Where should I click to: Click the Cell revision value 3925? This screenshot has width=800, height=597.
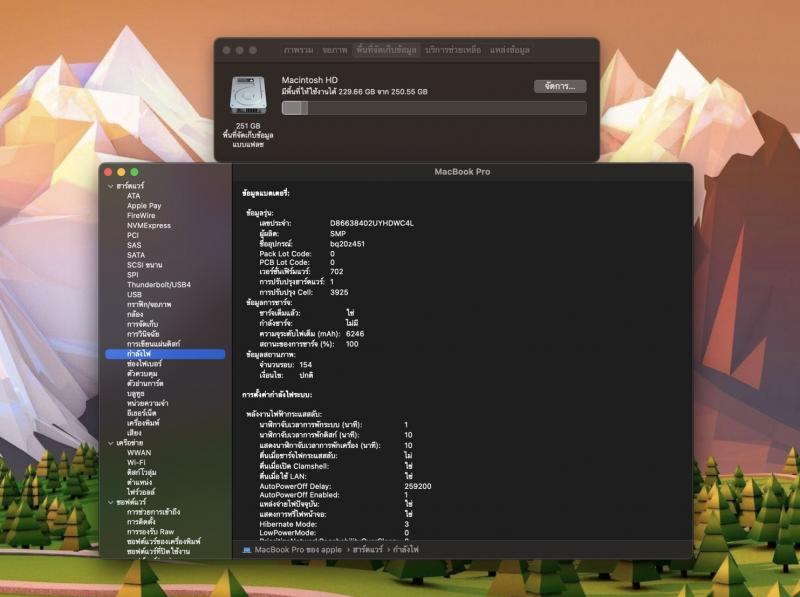(x=339, y=292)
